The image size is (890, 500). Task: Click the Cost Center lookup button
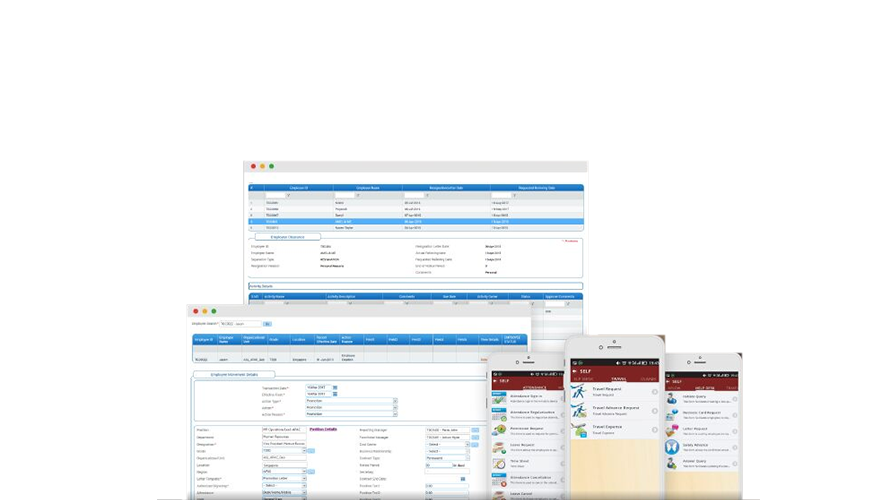point(475,444)
